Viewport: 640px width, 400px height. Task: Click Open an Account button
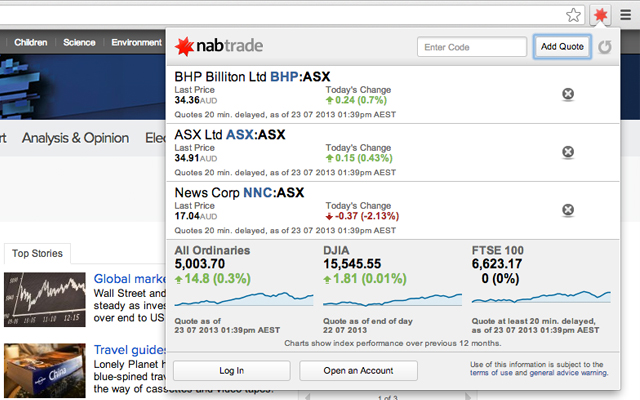point(358,371)
